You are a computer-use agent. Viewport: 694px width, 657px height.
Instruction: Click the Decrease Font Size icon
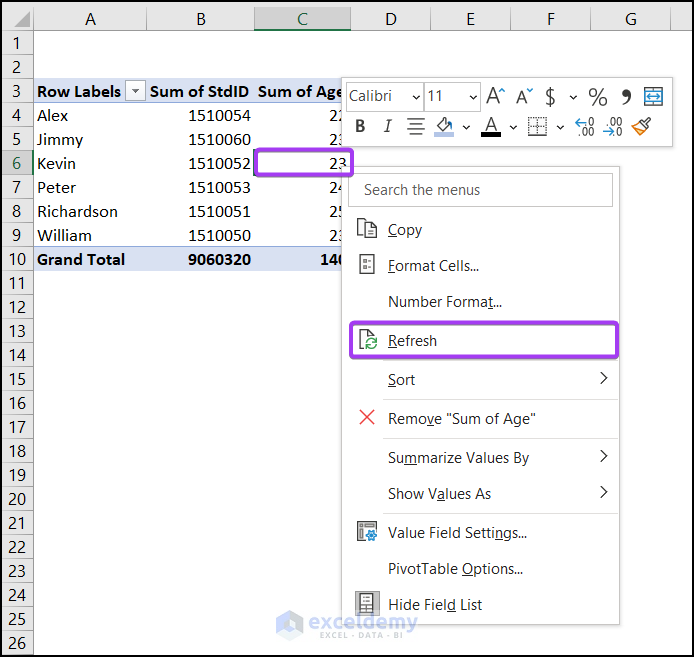523,97
